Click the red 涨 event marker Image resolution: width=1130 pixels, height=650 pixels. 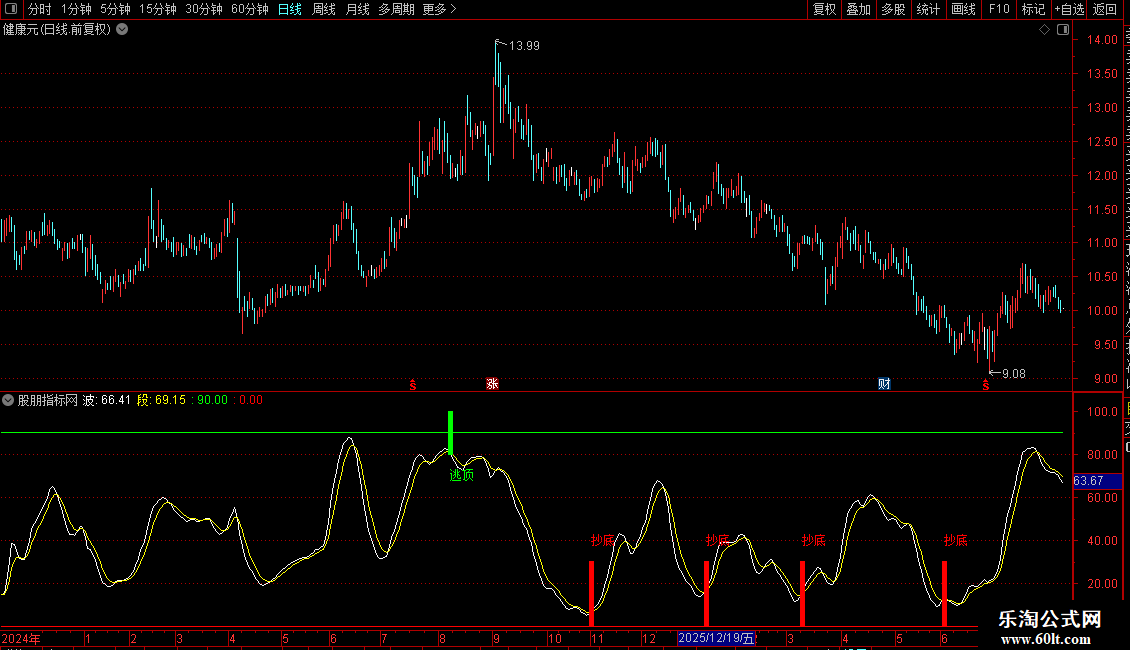click(x=492, y=384)
